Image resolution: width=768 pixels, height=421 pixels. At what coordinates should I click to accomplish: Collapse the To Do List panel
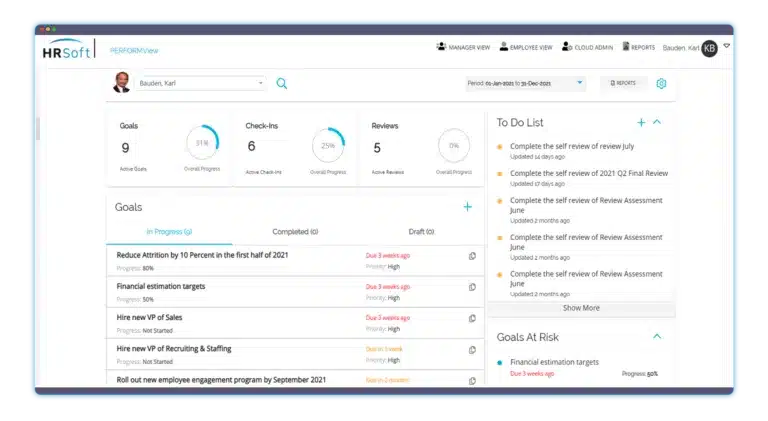pyautogui.click(x=657, y=122)
